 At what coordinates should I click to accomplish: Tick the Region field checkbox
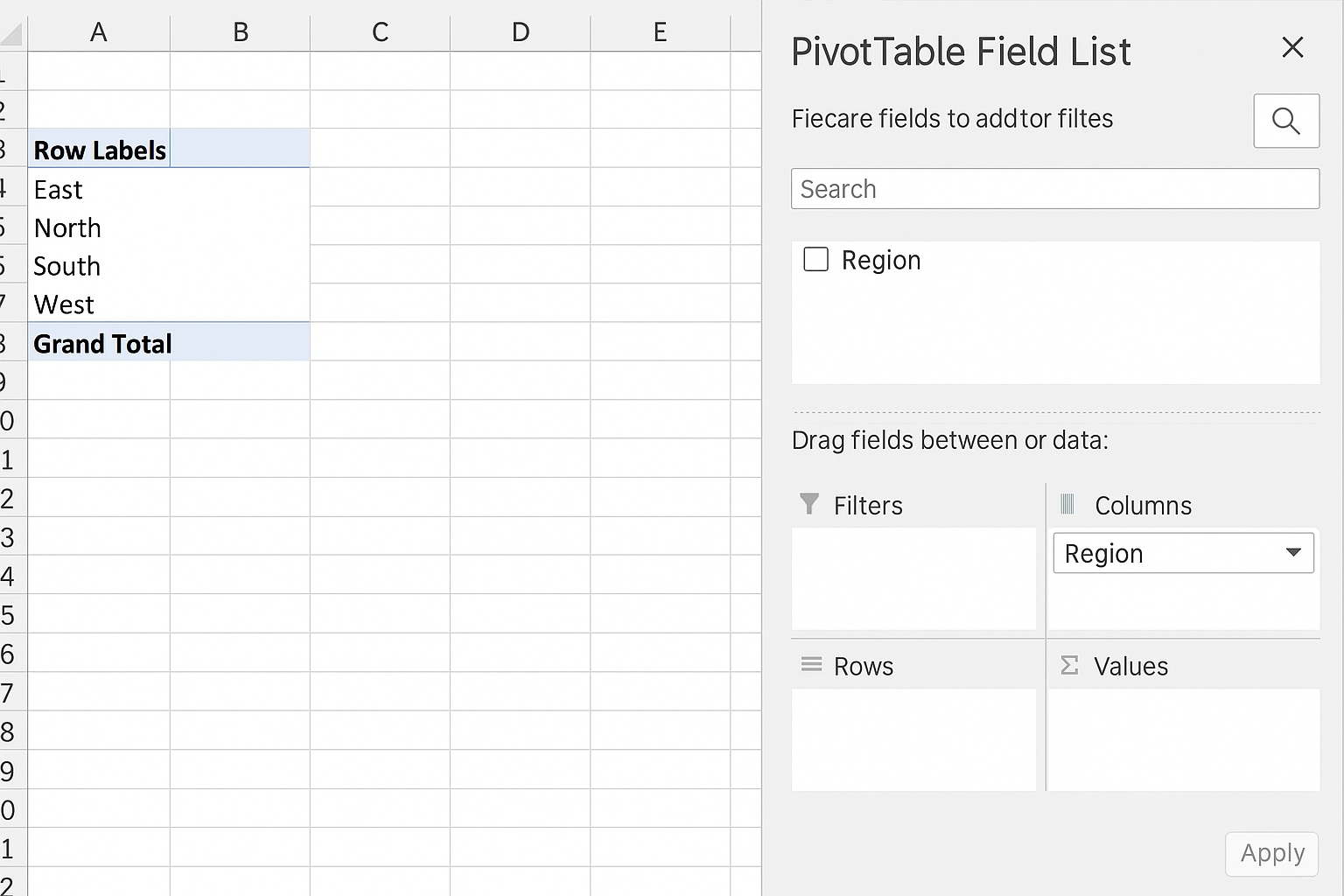pyautogui.click(x=815, y=259)
